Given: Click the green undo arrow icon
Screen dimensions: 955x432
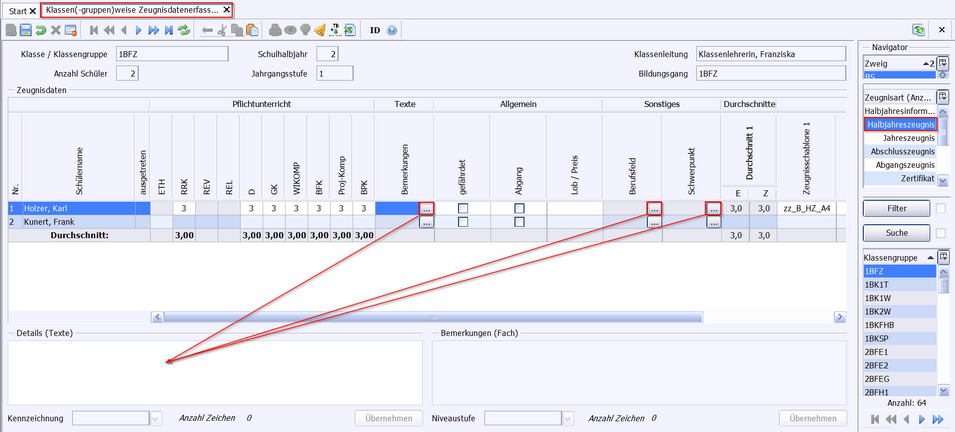Looking at the screenshot, I should point(41,30).
